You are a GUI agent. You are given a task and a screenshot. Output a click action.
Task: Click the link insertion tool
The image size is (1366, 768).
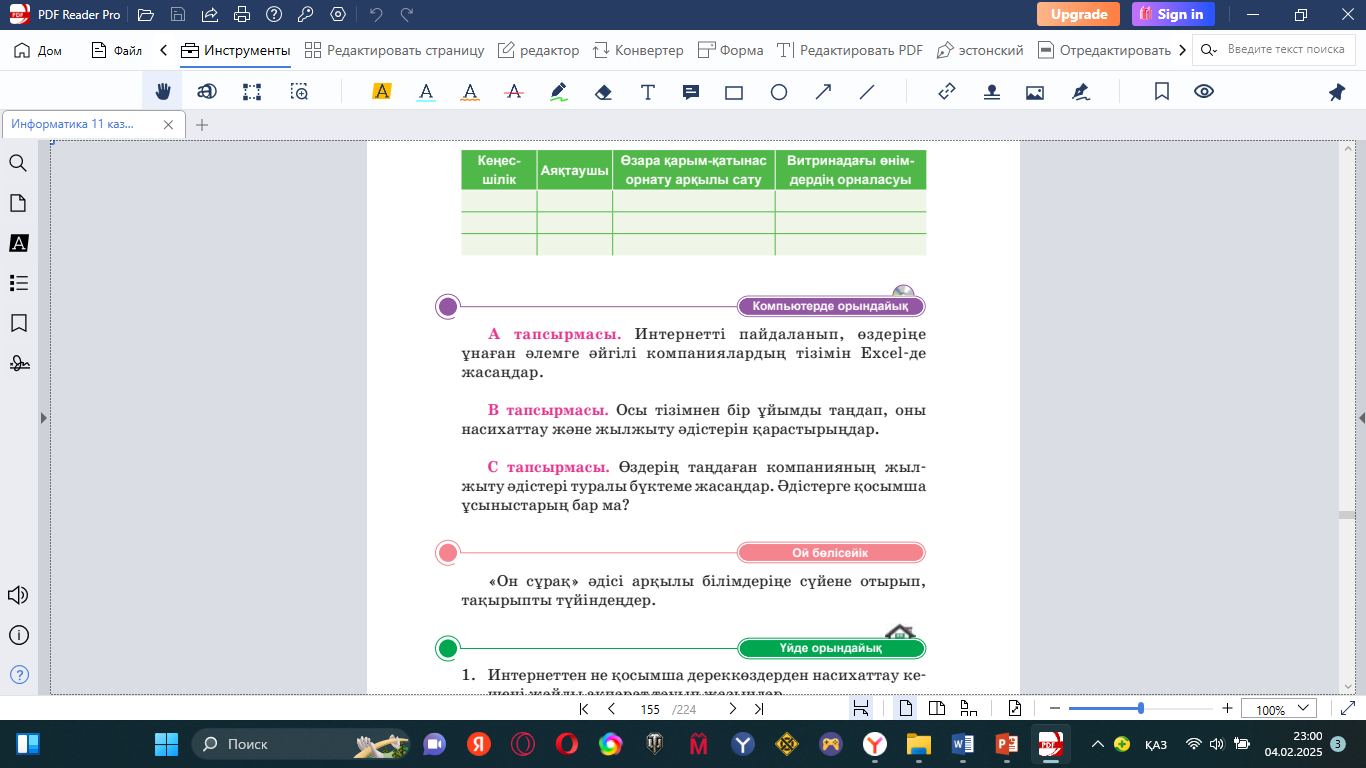(947, 92)
